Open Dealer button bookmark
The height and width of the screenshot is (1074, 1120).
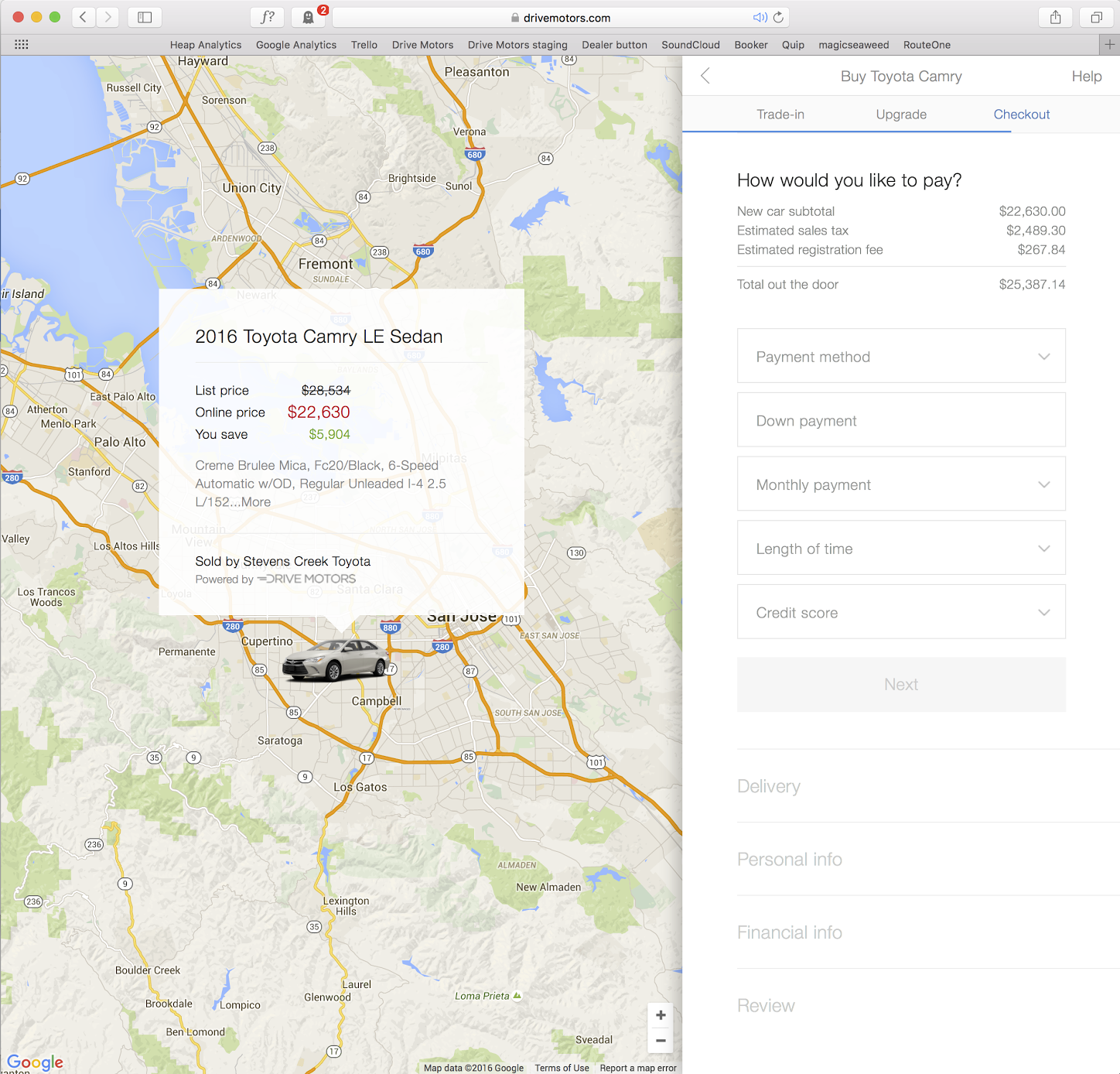pyautogui.click(x=615, y=45)
